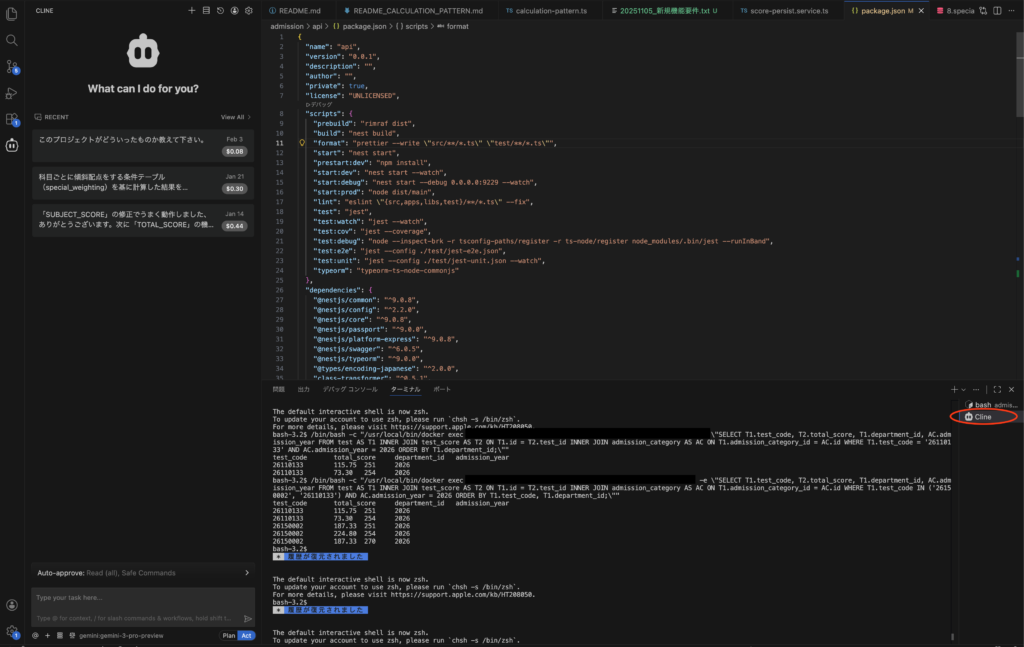Open recent task costing $0.08
Image resolution: width=1024 pixels, height=647 pixels.
click(142, 145)
